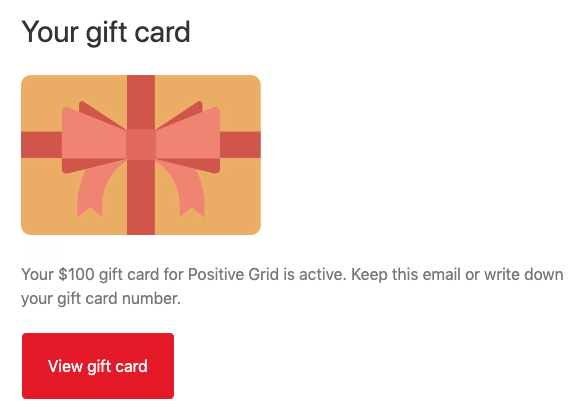Select the right loop of the bow
580x419 pixels.
[188, 141]
